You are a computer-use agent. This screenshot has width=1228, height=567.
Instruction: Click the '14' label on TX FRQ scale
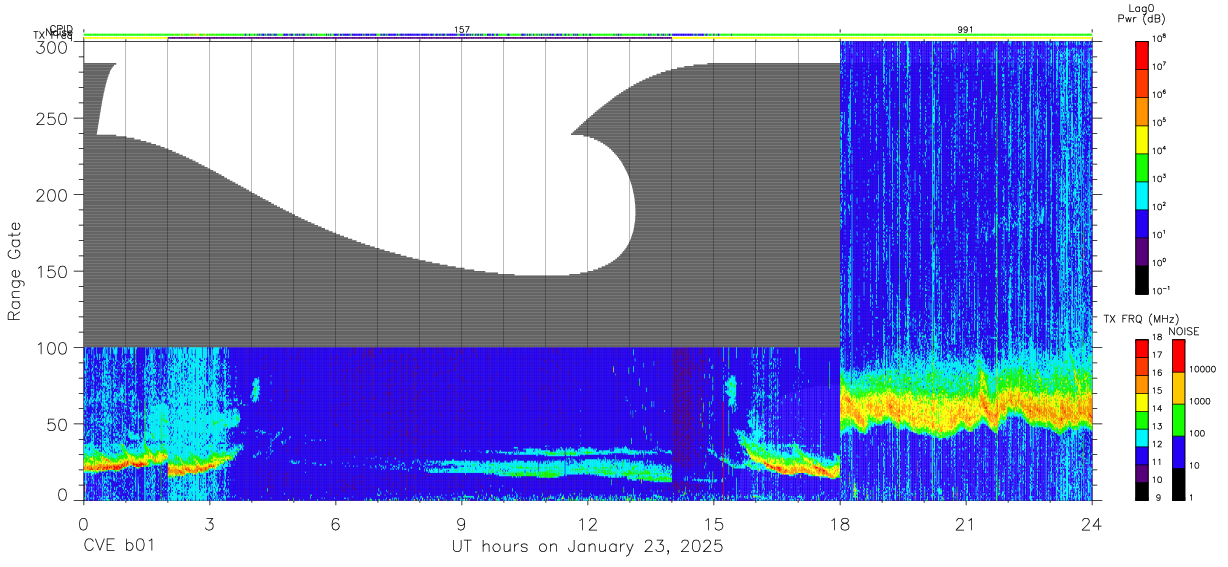(1158, 408)
